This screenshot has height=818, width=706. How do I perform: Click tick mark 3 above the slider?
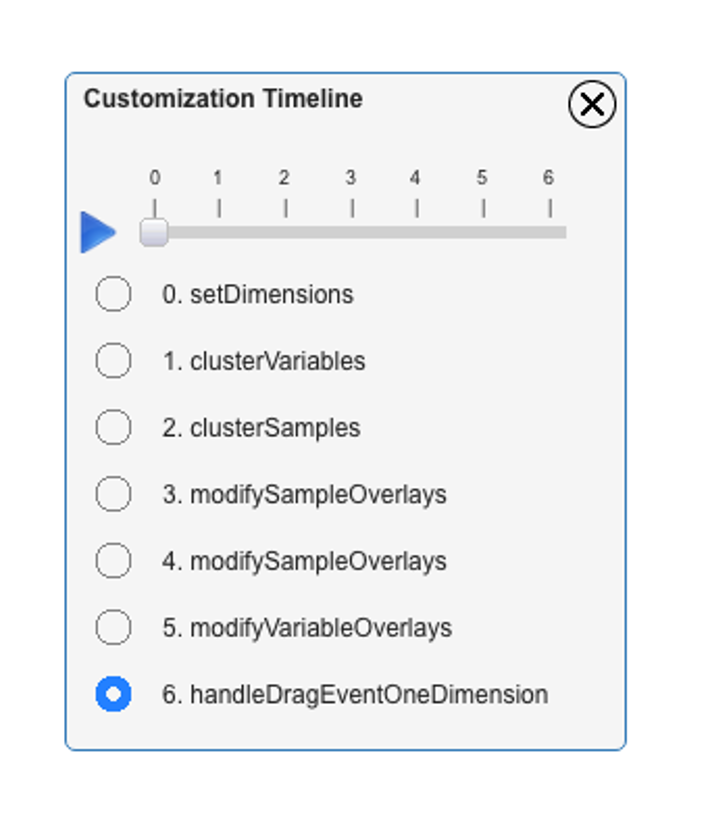click(352, 208)
